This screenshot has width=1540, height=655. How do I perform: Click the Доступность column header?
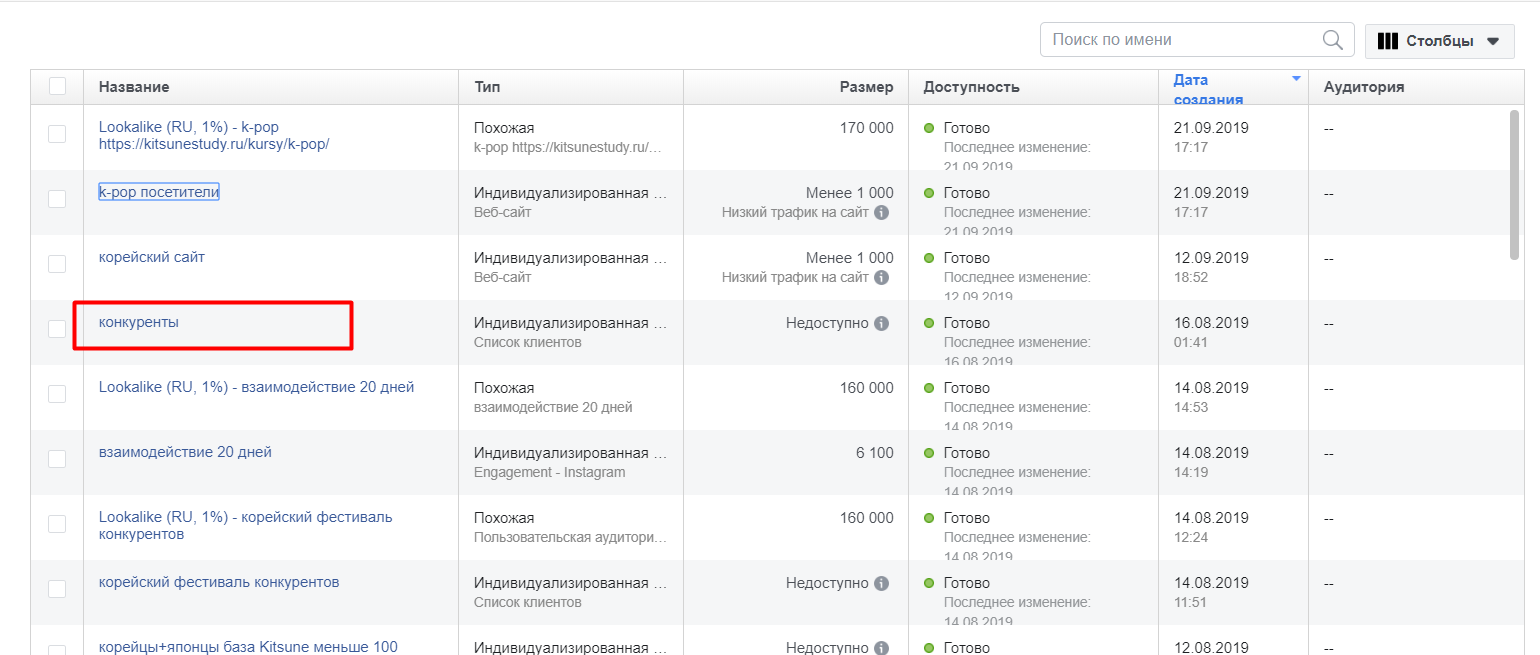click(x=972, y=87)
